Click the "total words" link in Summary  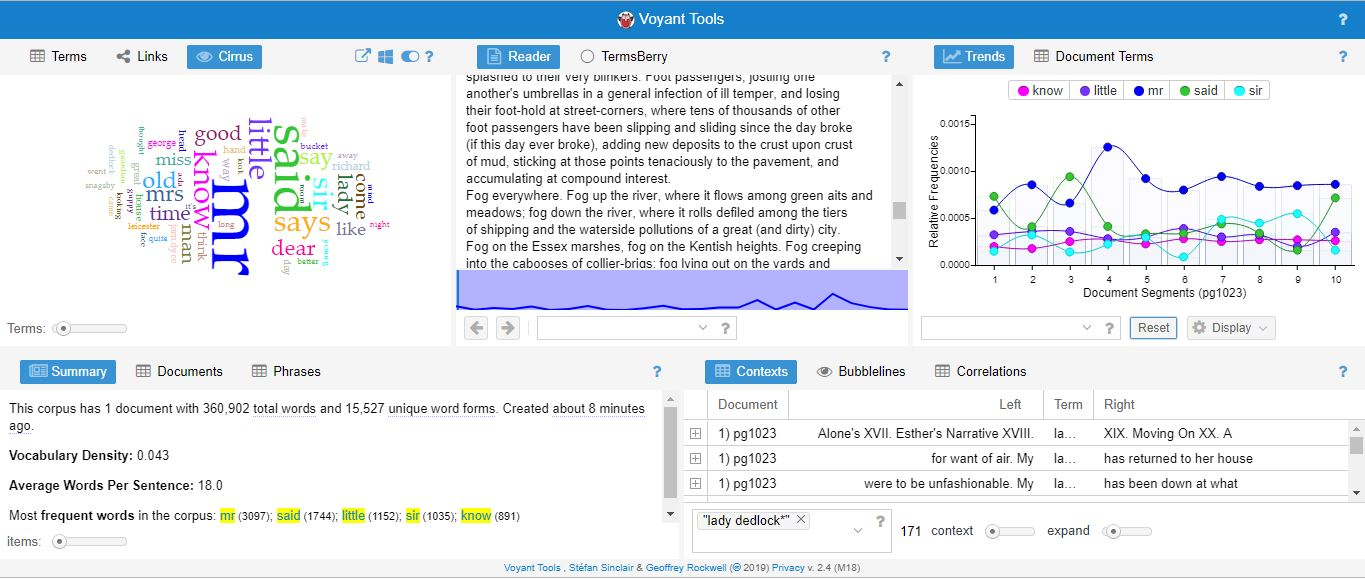coord(285,408)
